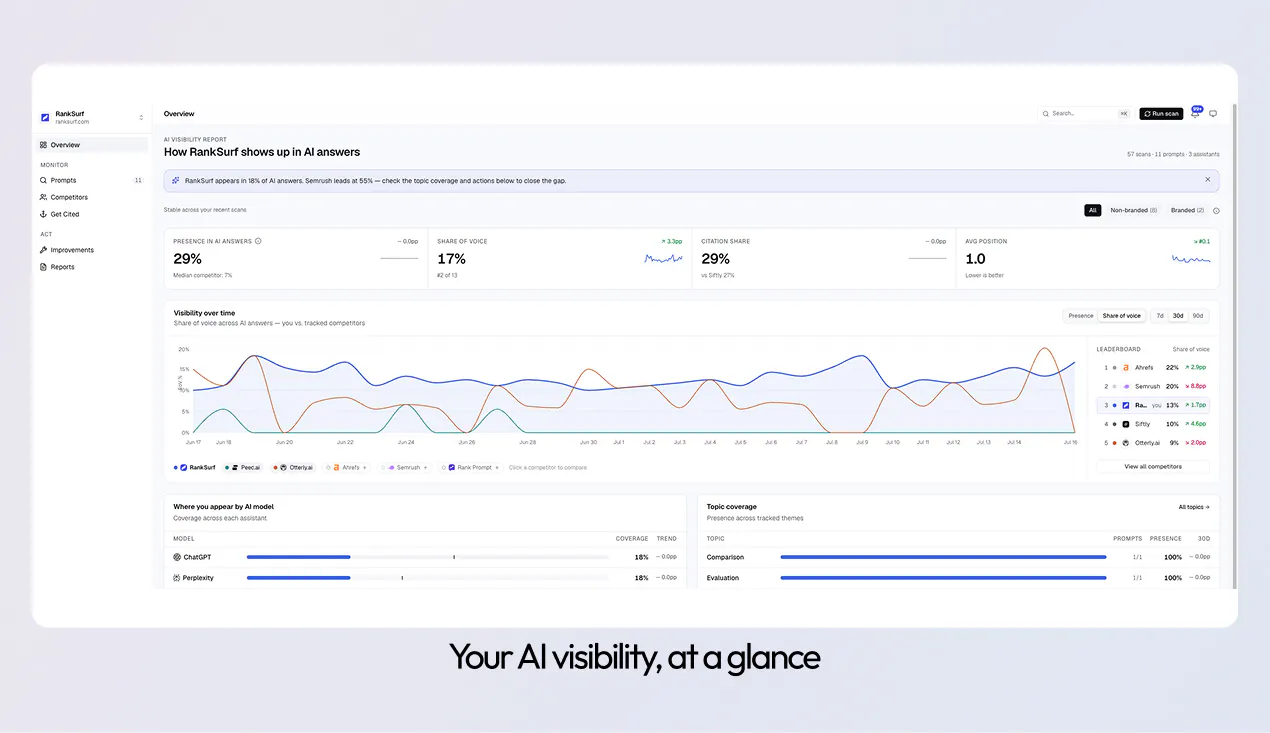Click '57 scans · 11 prompts · 3 assistants' summary
This screenshot has height=733, width=1270.
1173,155
